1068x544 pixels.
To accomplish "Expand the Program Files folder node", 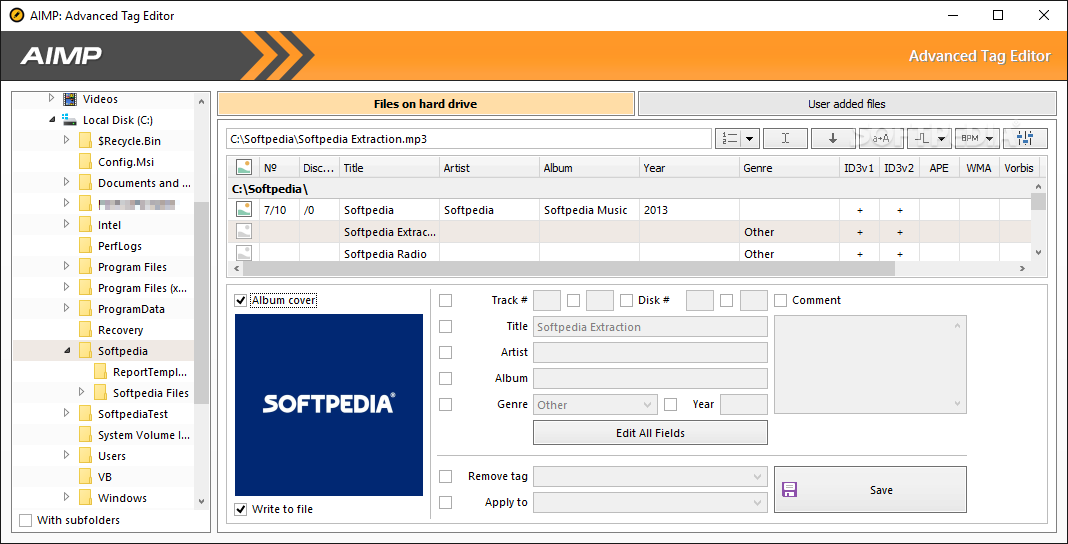I will pyautogui.click(x=67, y=267).
